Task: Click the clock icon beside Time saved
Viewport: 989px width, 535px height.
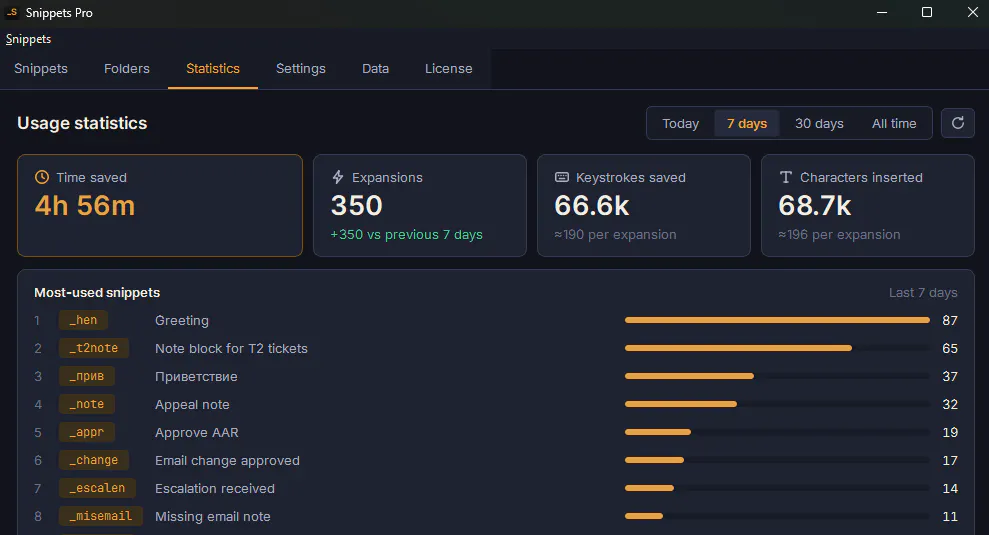Action: click(x=42, y=177)
